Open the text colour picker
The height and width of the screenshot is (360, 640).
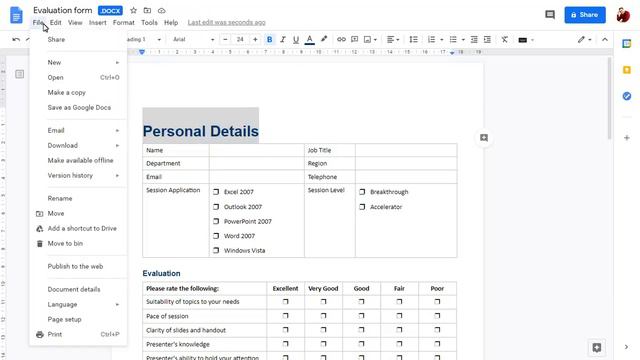click(310, 40)
